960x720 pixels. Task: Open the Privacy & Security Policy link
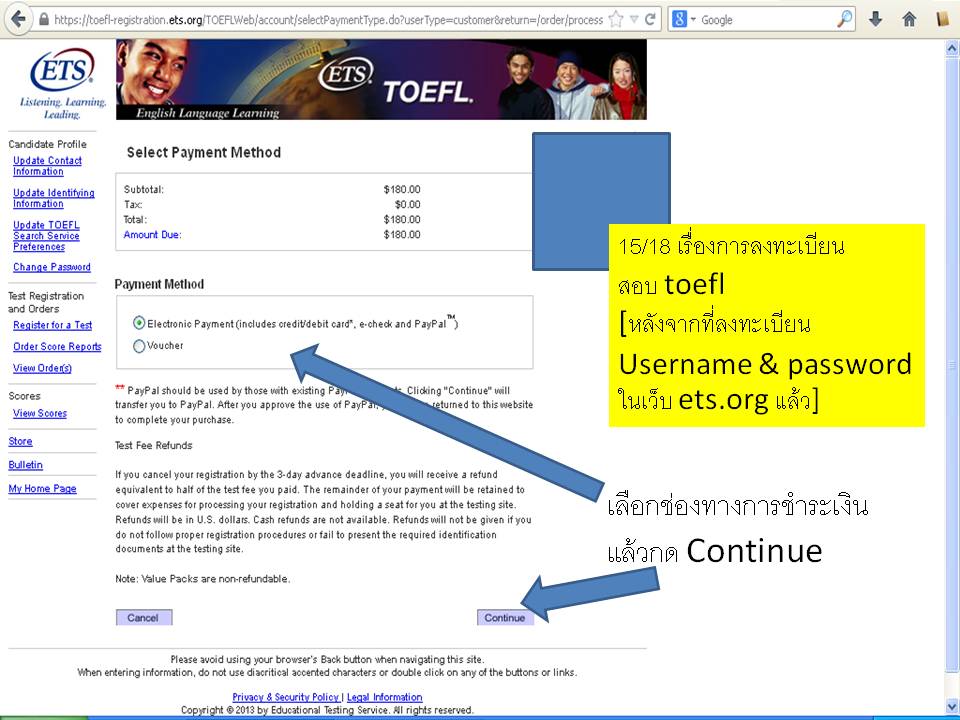click(x=283, y=697)
